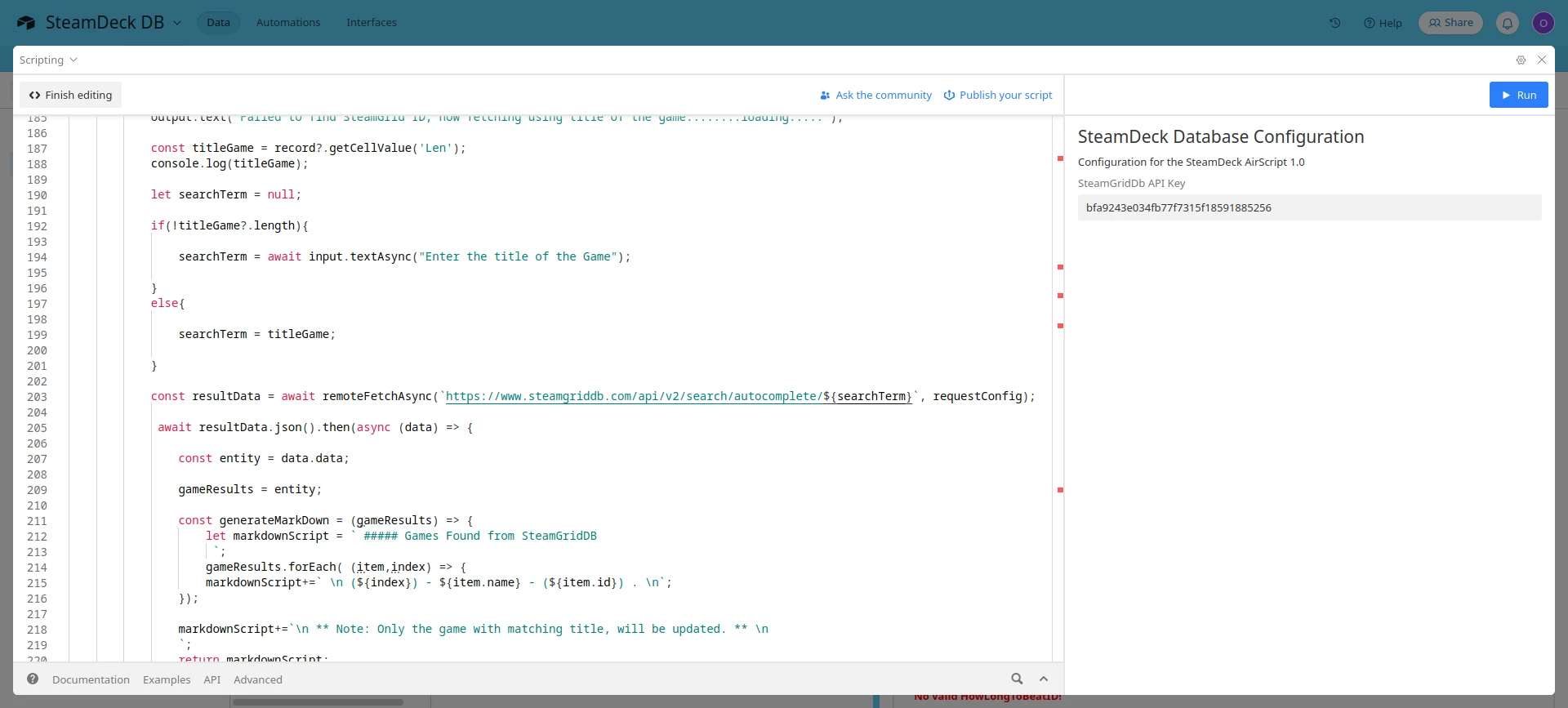
Task: Open the Share button
Action: point(1450,23)
